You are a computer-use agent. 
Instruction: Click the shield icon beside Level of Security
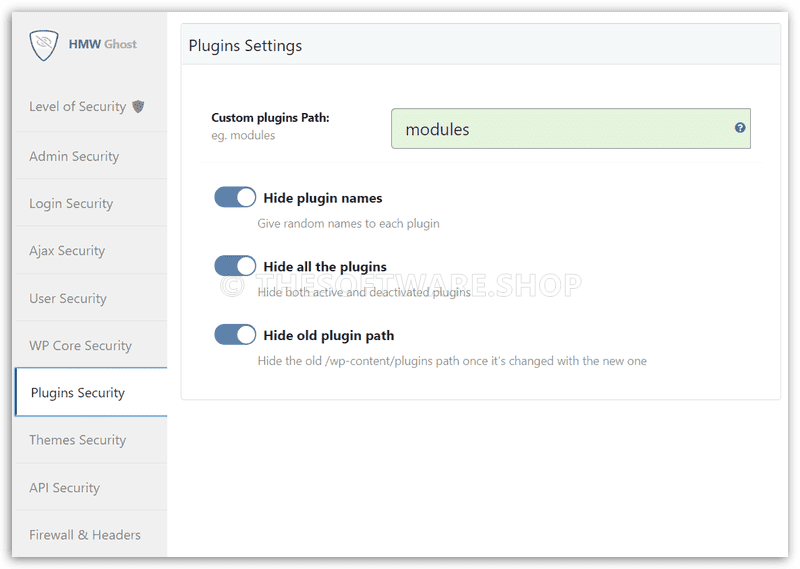click(138, 107)
